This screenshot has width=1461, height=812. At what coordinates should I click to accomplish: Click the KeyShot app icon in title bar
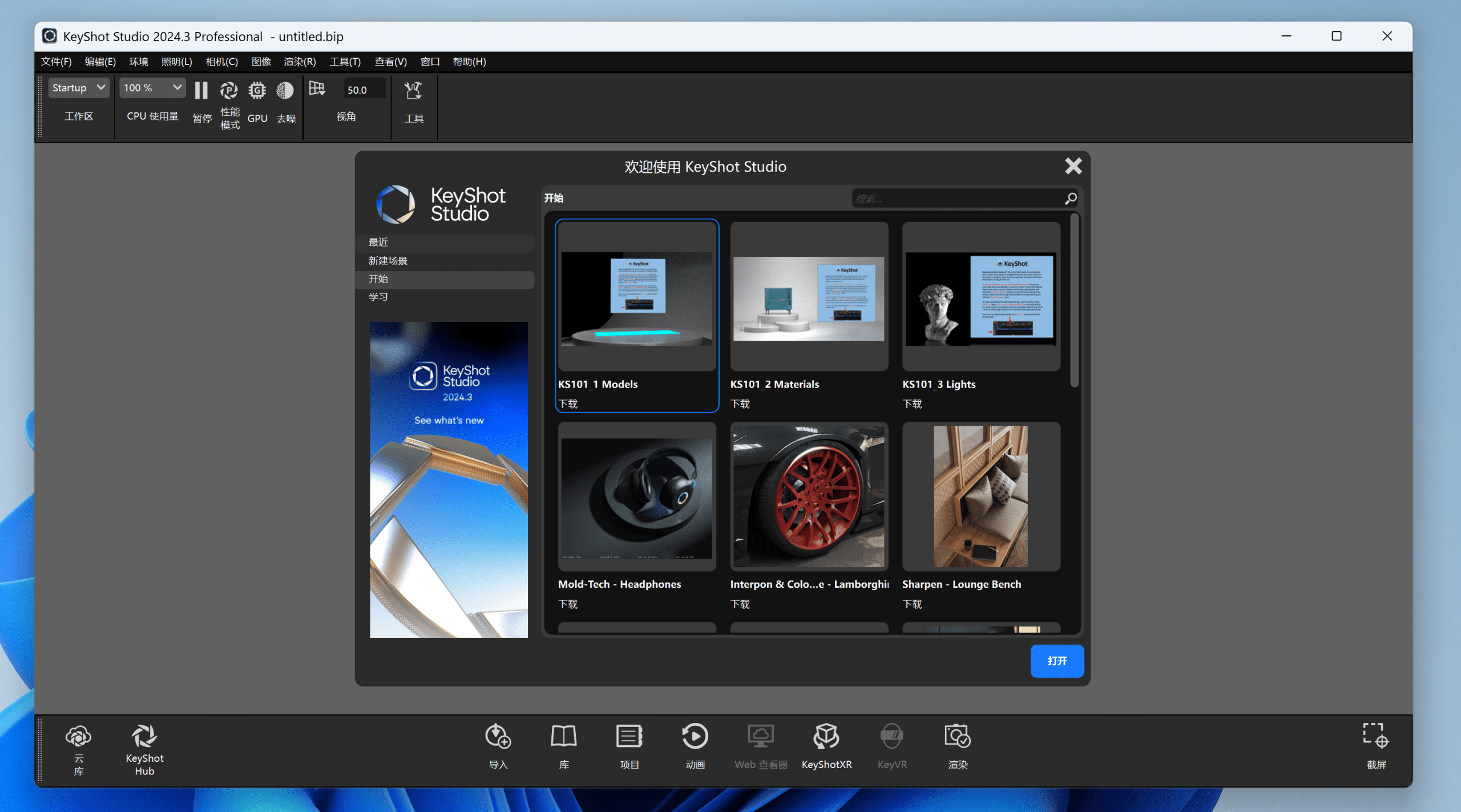tap(50, 36)
